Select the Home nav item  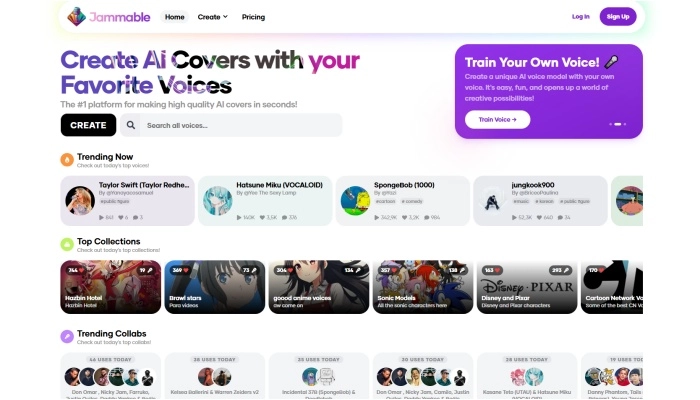(x=175, y=17)
